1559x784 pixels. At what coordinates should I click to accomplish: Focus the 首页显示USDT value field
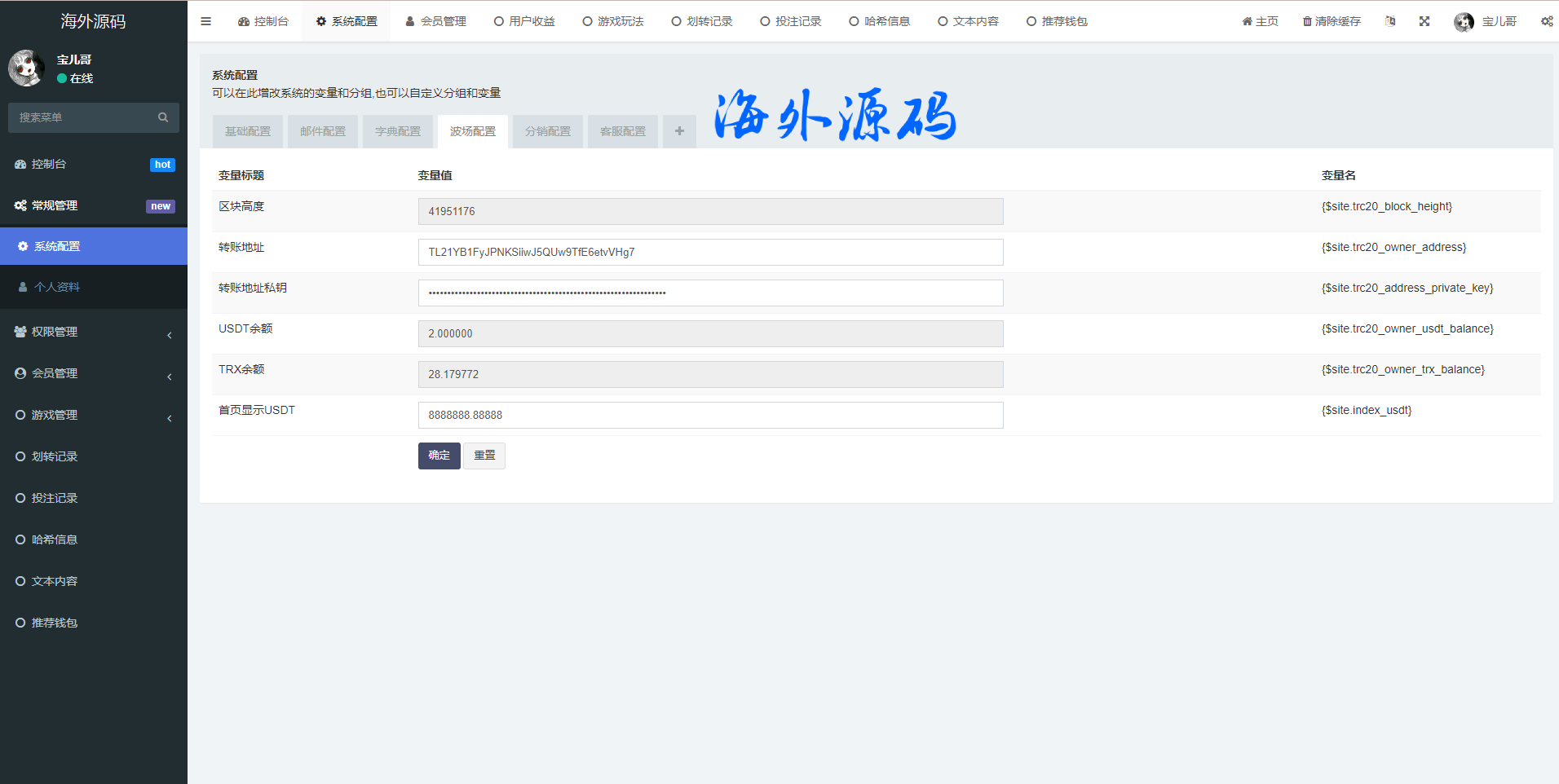click(x=710, y=415)
